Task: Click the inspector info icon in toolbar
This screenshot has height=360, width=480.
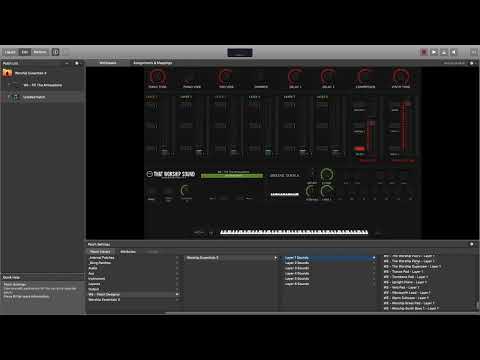Action: click(x=56, y=52)
